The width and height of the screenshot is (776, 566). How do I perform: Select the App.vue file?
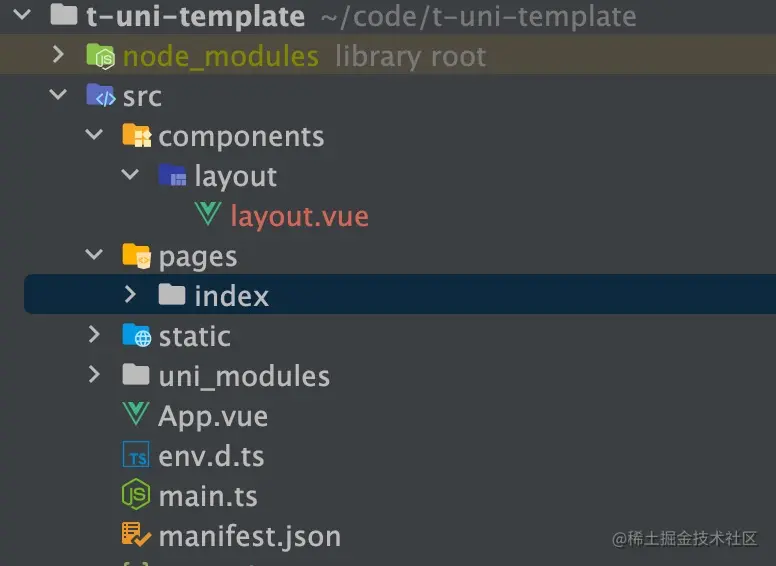point(213,416)
